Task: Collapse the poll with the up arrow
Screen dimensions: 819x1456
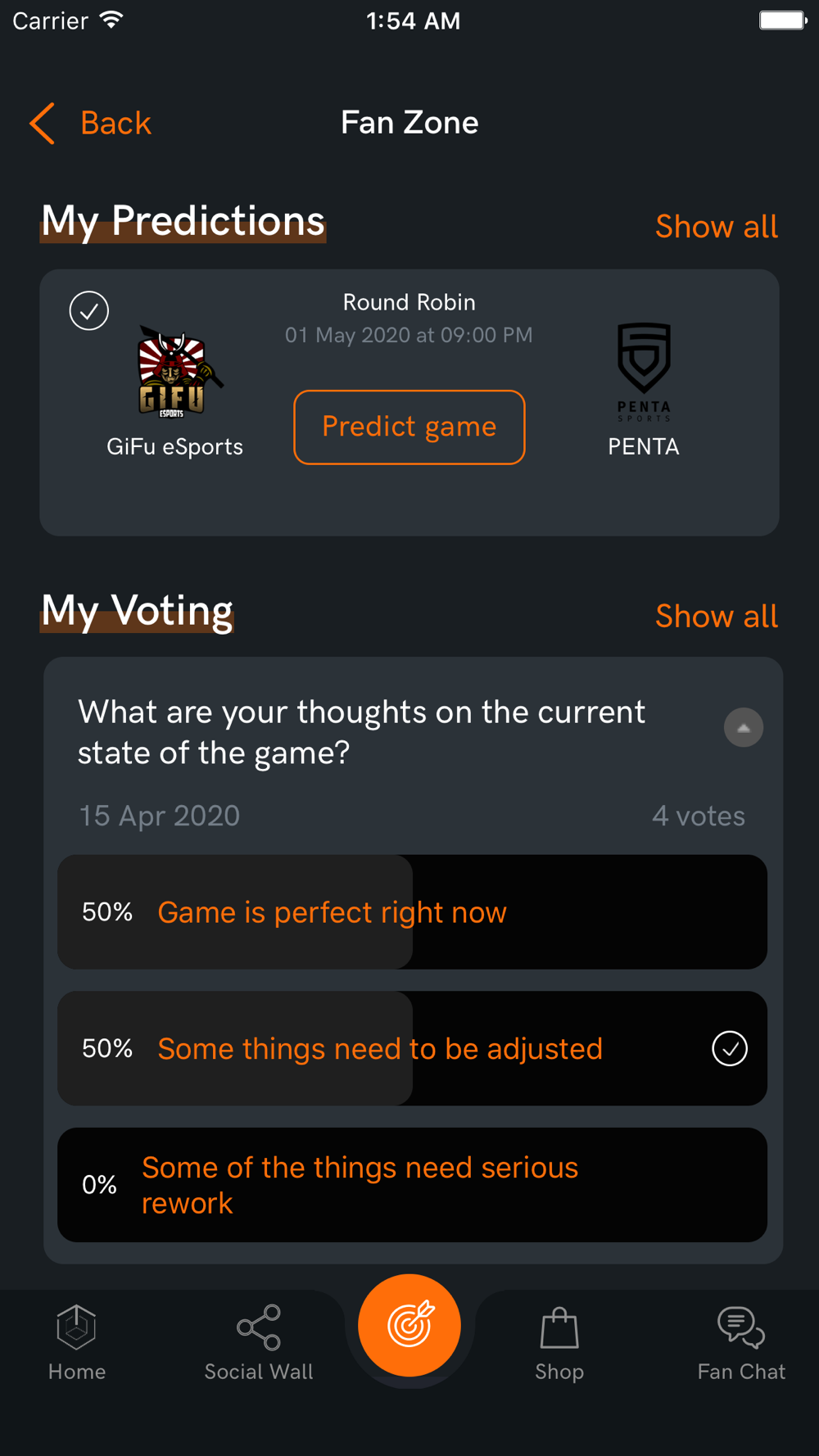Action: [744, 728]
